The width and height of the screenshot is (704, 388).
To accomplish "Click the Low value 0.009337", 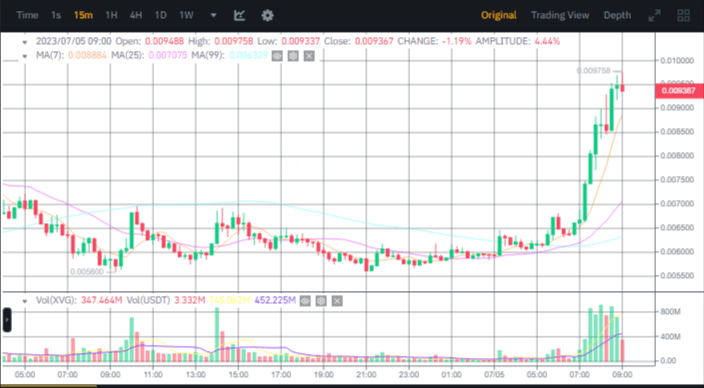I will pyautogui.click(x=300, y=41).
